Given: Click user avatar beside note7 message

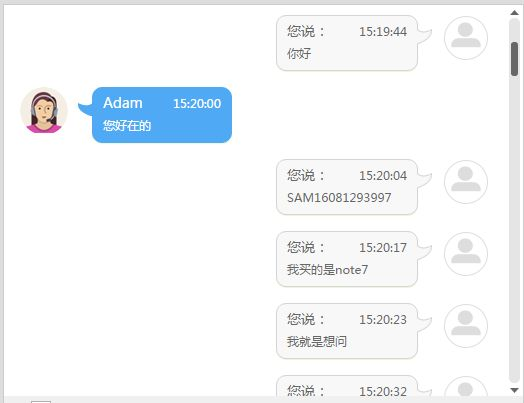Looking at the screenshot, I should pos(466,254).
